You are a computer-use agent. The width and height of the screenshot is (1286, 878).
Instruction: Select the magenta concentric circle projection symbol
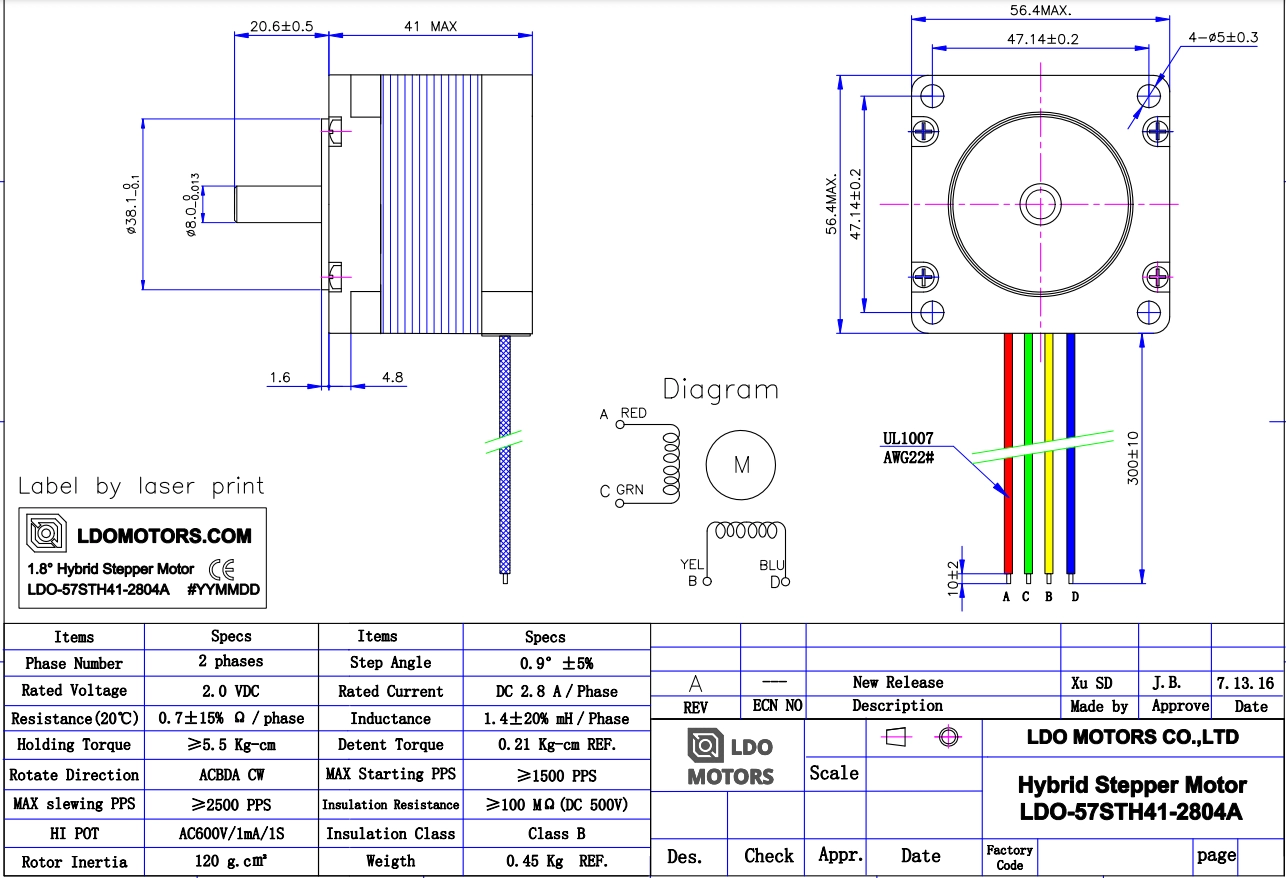click(948, 738)
